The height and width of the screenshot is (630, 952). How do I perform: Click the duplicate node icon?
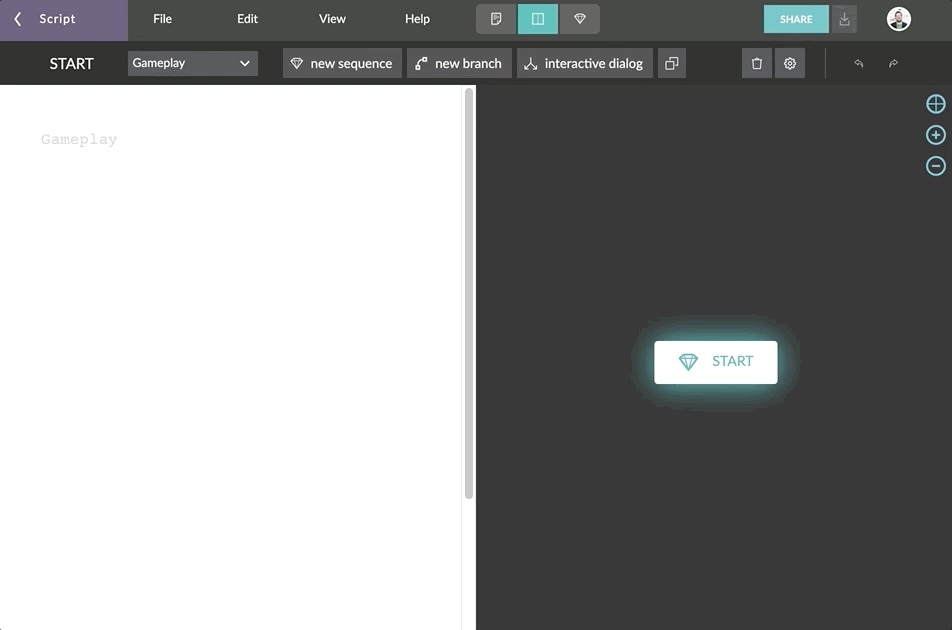tap(672, 63)
